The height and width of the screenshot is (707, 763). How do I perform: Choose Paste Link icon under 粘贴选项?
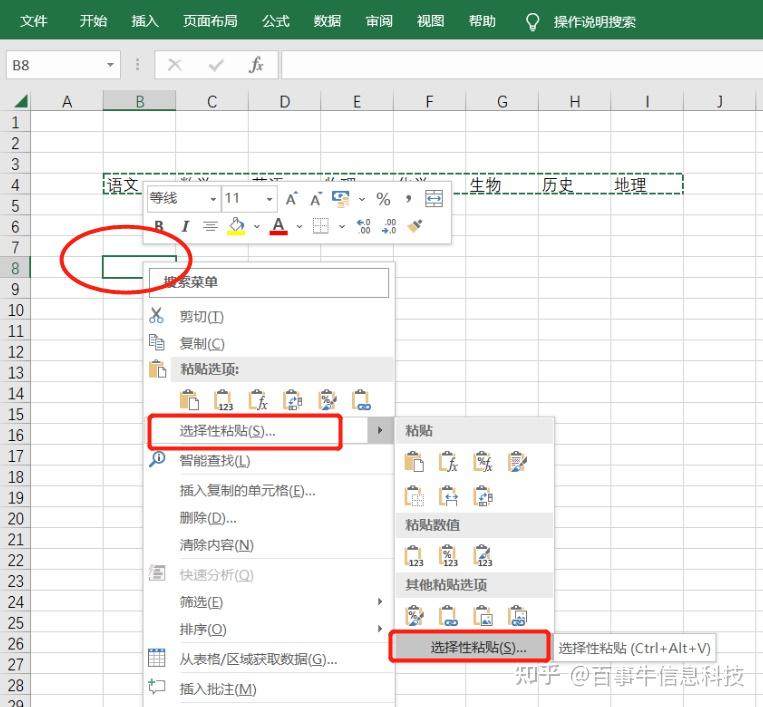(x=361, y=400)
